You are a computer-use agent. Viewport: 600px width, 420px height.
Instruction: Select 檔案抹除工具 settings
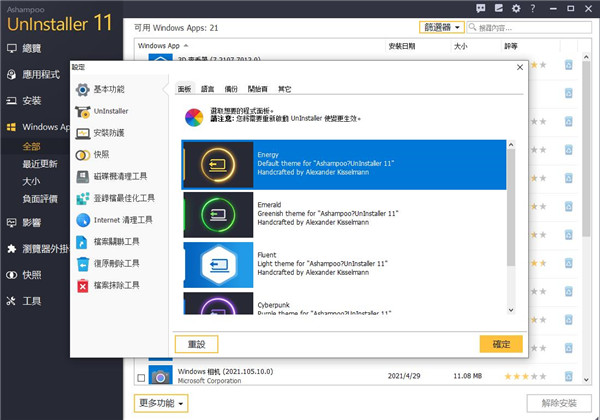[108, 285]
